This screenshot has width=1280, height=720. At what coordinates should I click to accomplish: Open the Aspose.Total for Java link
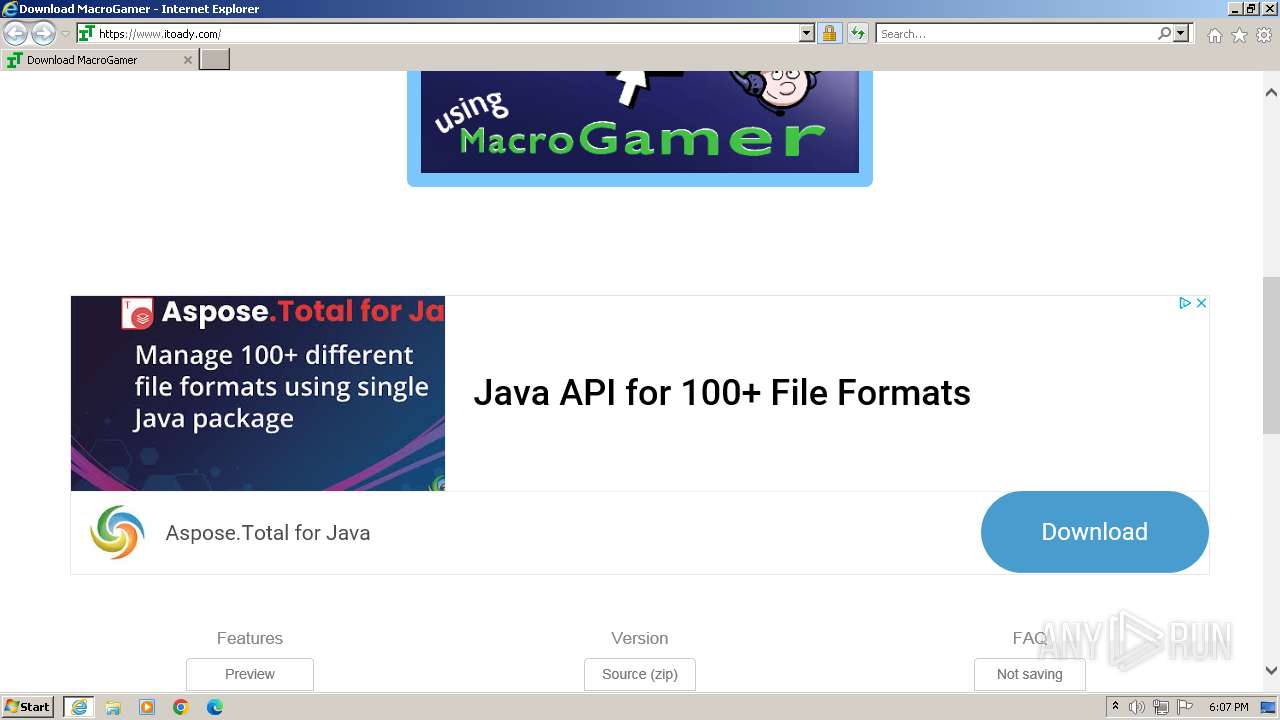pos(268,533)
